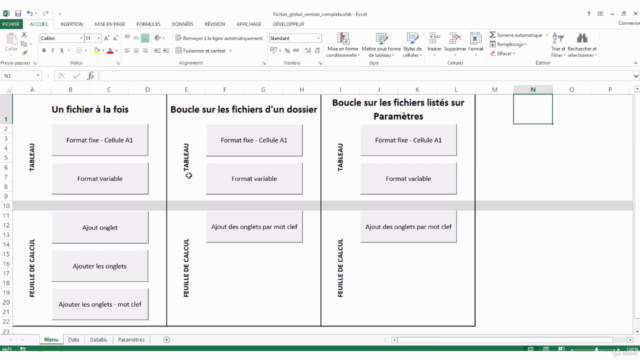Viewport: 640px width, 360px height.
Task: Click the thousands separator icon
Action: click(296, 51)
